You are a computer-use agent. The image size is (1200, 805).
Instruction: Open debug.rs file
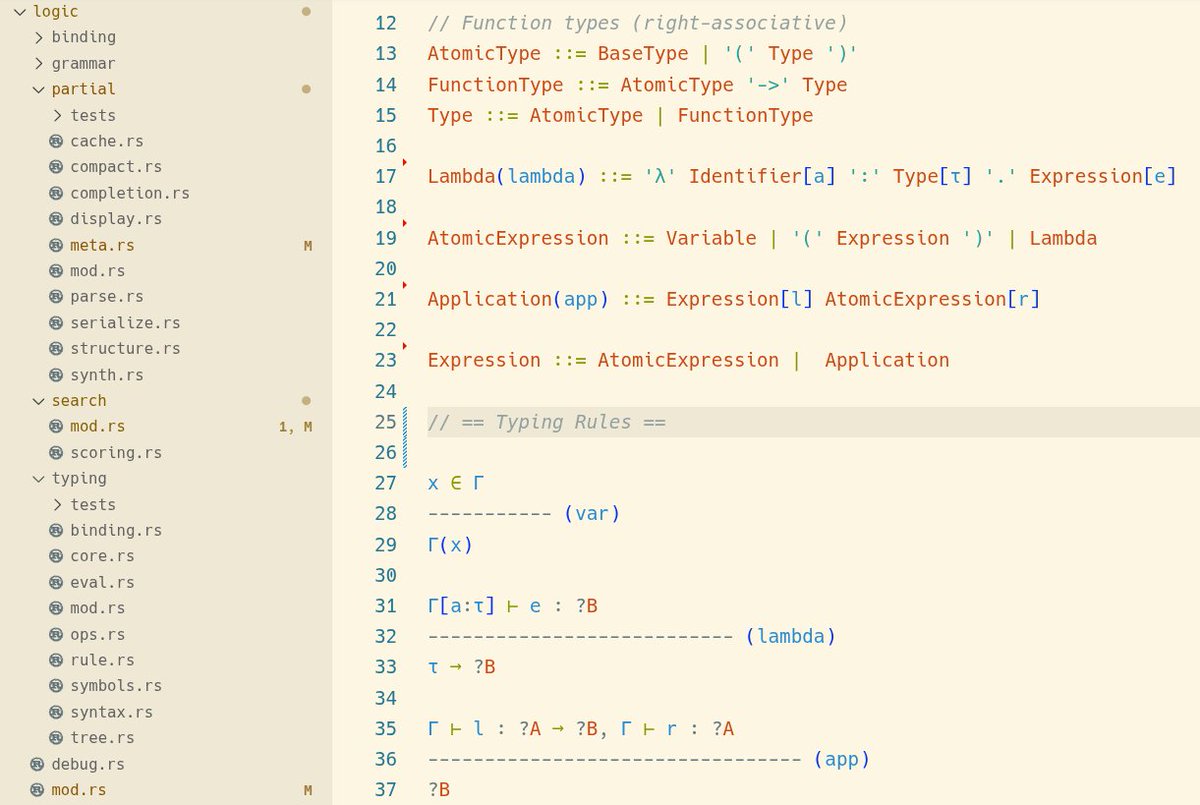coord(88,765)
